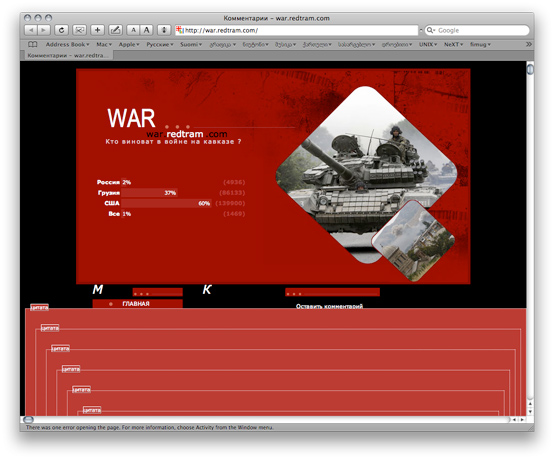Click the ГЛАВНАЯ menu item
Image resolution: width=554 pixels, height=459 pixels.
click(137, 304)
